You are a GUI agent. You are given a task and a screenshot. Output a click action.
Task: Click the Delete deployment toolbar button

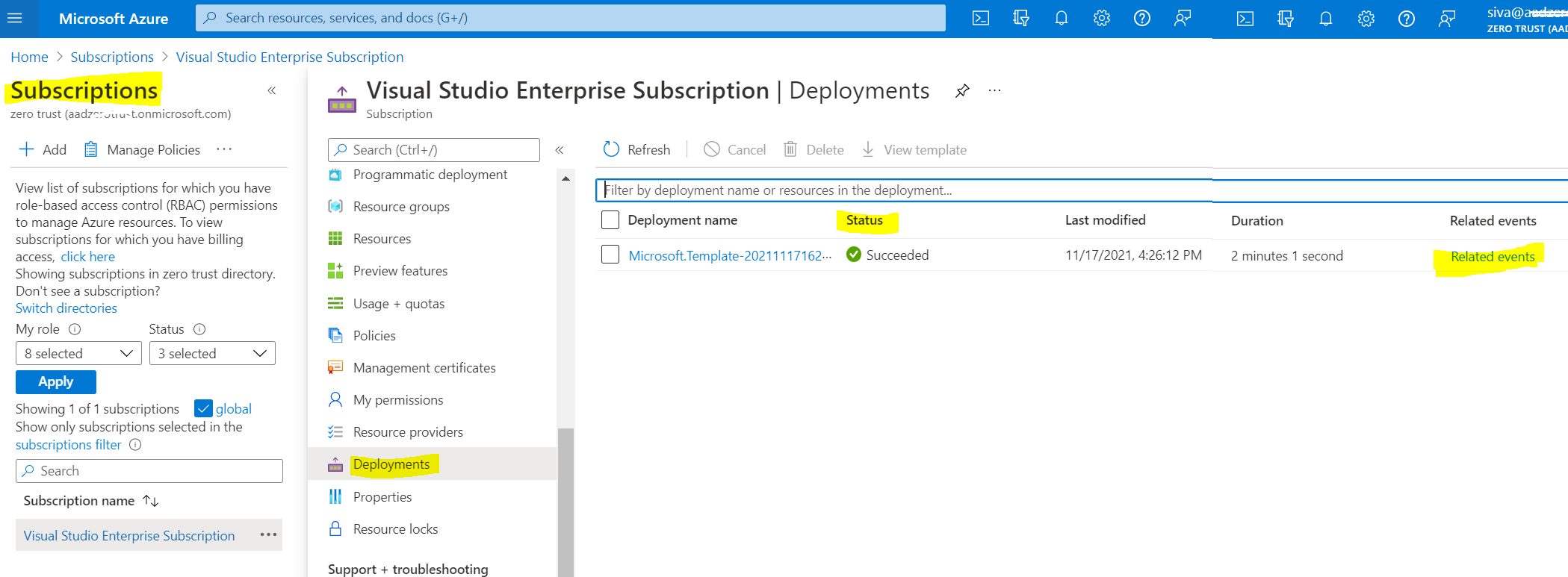point(814,150)
